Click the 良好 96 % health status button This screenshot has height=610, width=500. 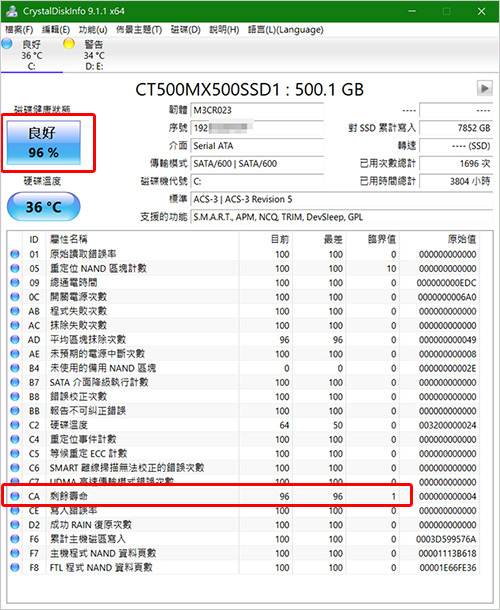click(x=43, y=142)
